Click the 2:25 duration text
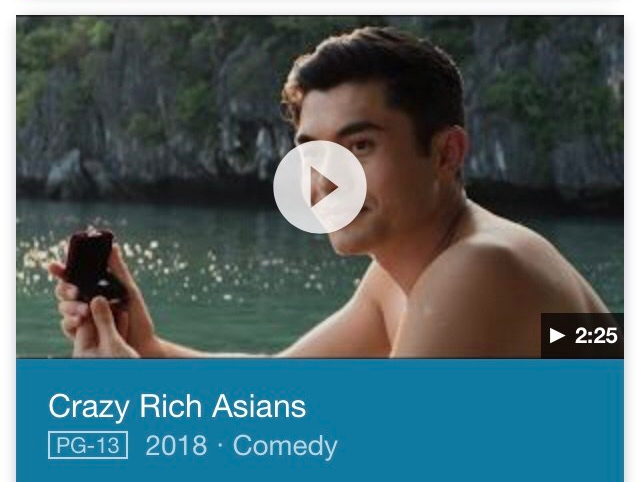The width and height of the screenshot is (638, 482). [x=596, y=336]
